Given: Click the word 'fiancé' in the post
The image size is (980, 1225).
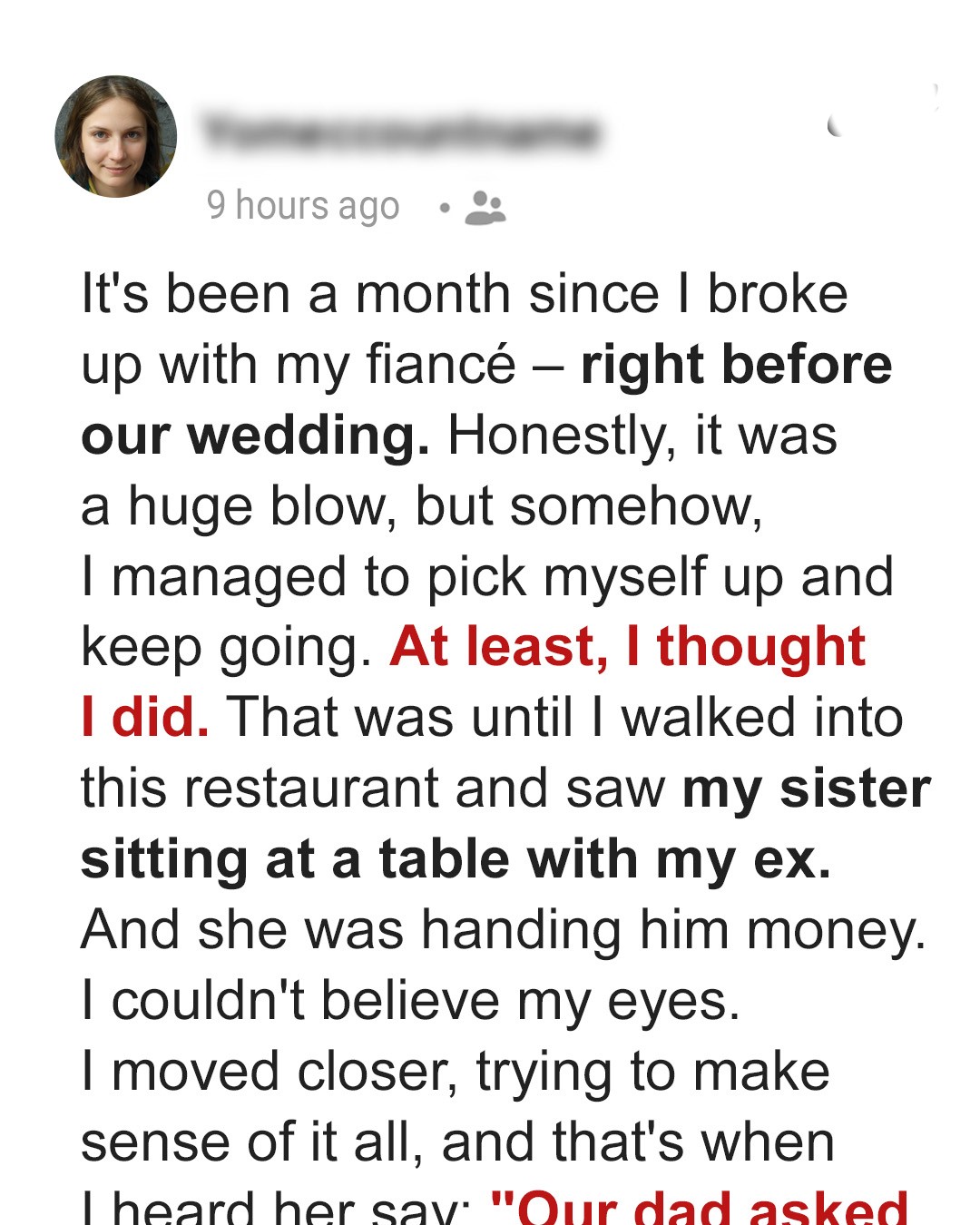Looking at the screenshot, I should [x=440, y=365].
